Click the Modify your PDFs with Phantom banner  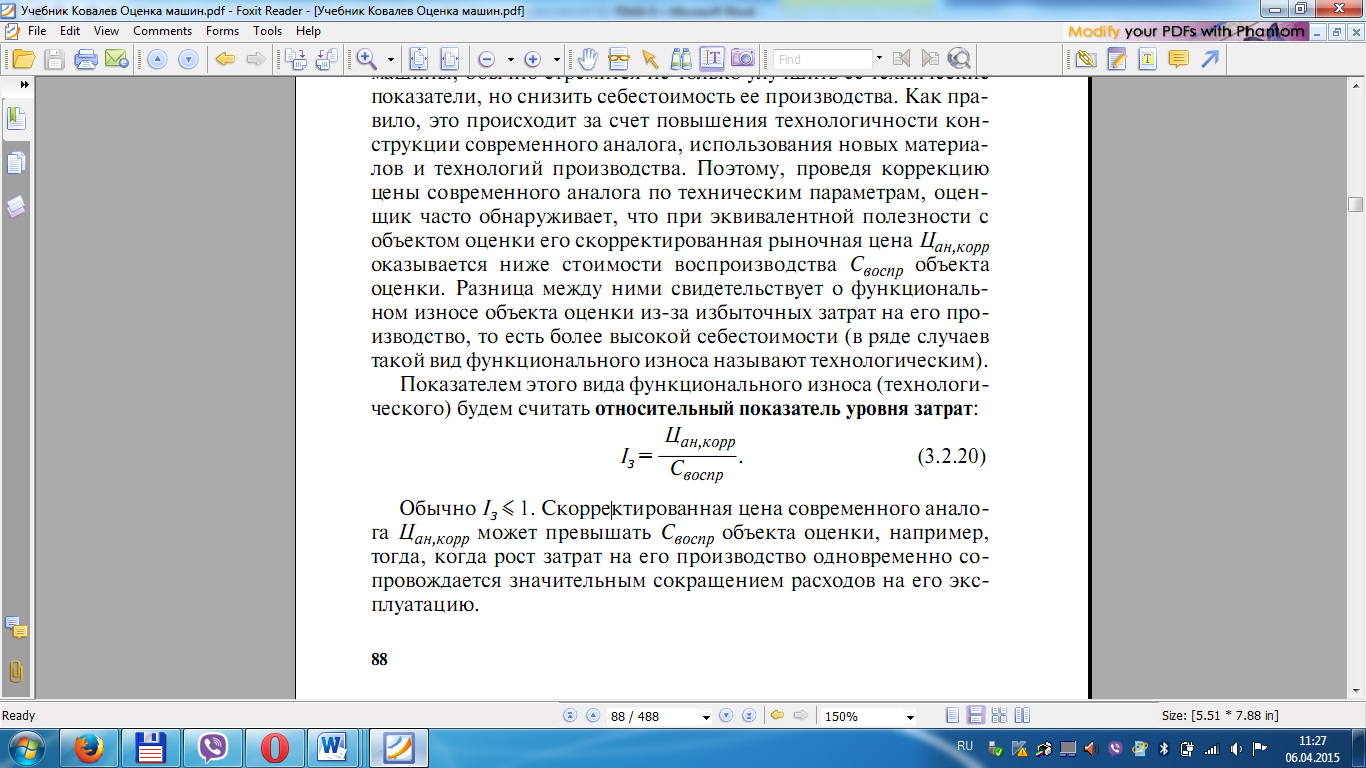[x=1187, y=31]
